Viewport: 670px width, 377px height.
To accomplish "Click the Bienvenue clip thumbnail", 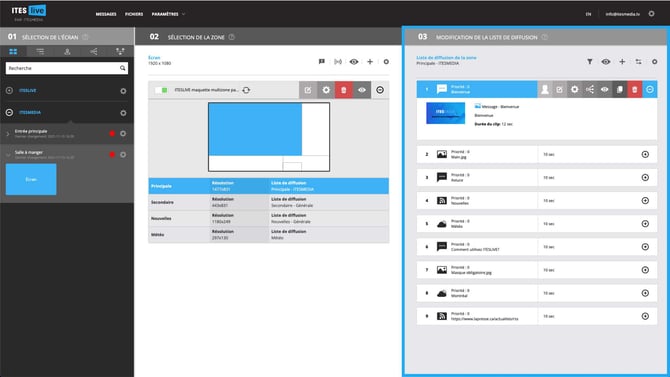I will click(445, 113).
